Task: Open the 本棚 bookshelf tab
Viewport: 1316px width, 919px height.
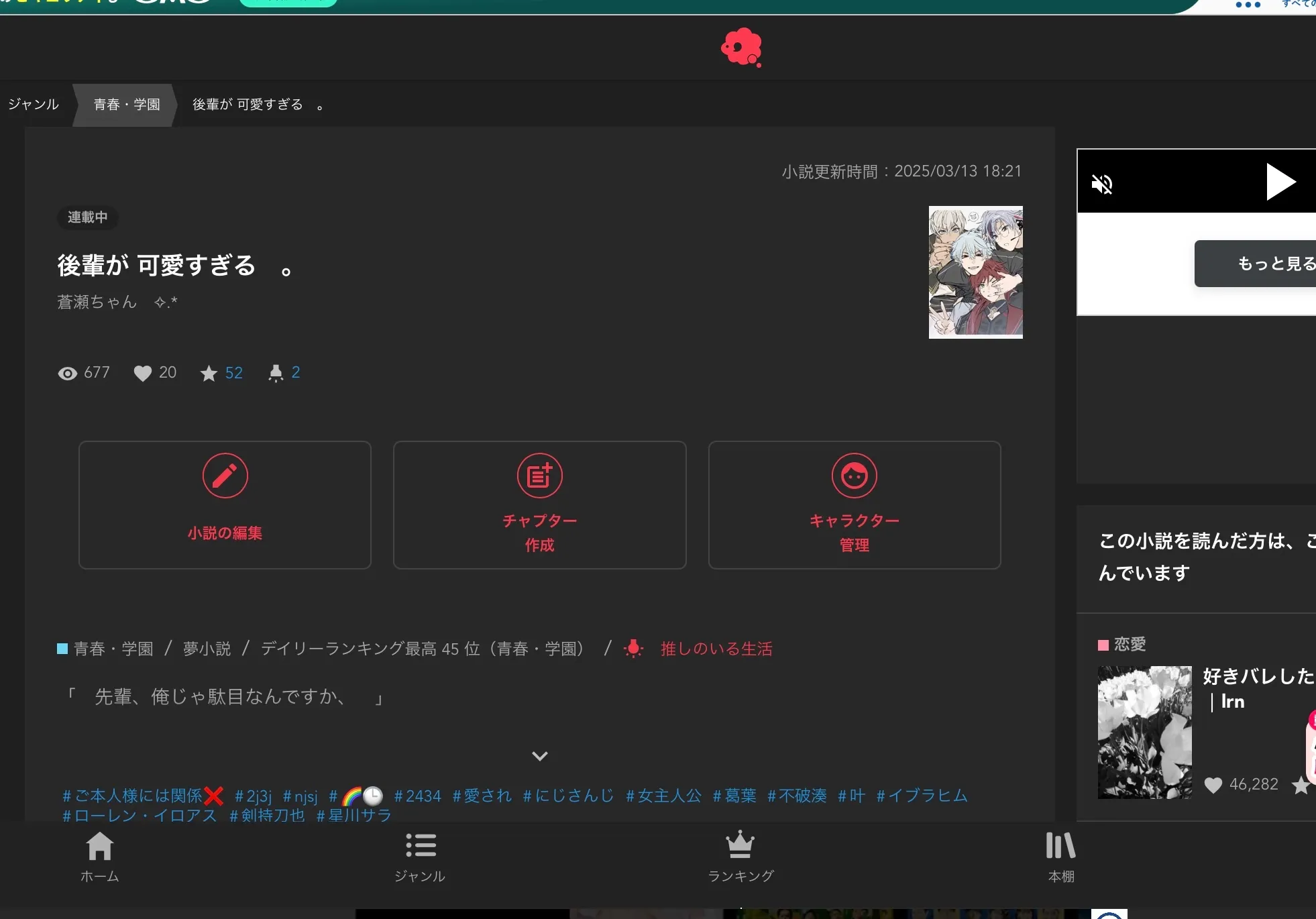Action: [x=1060, y=857]
